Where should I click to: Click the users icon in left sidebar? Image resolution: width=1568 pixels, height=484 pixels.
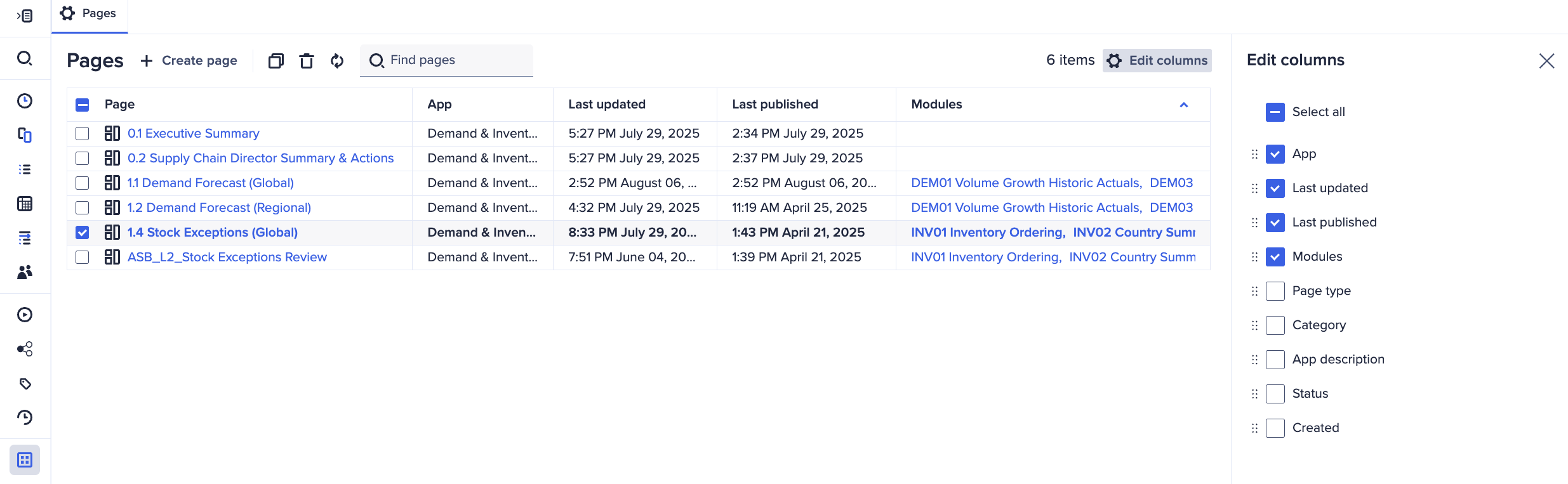(25, 272)
